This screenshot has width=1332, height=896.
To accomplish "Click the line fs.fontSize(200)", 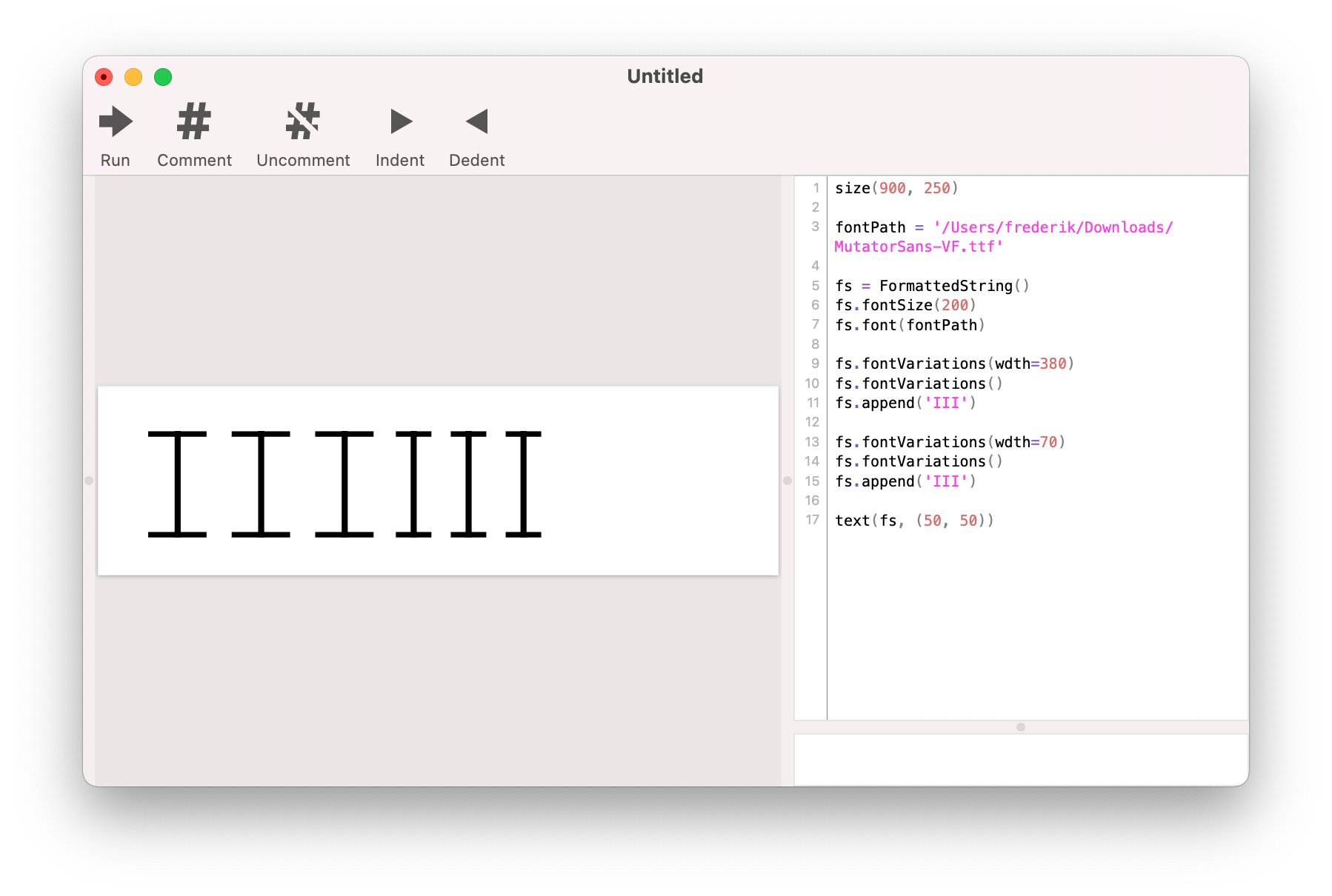I will point(905,305).
